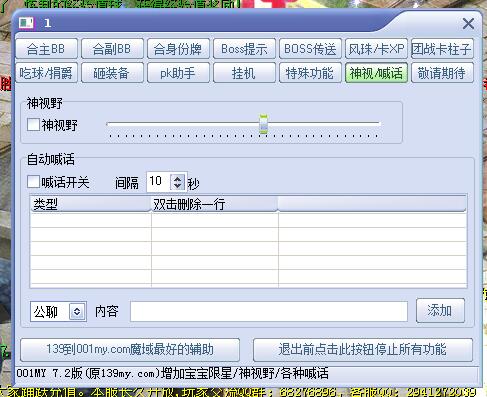The height and width of the screenshot is (397, 487).
Task: Increase the 间隔 seconds with the up arrow
Action: tap(177, 178)
